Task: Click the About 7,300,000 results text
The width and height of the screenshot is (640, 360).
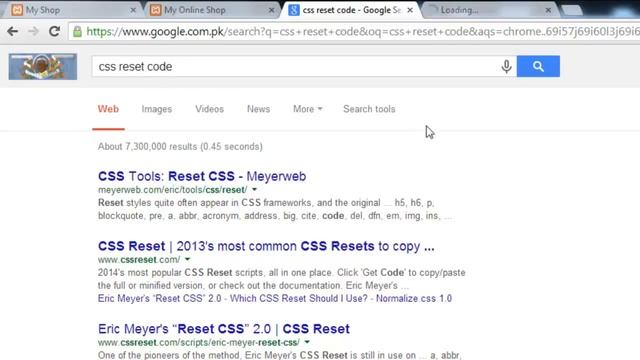Action: coord(180,147)
